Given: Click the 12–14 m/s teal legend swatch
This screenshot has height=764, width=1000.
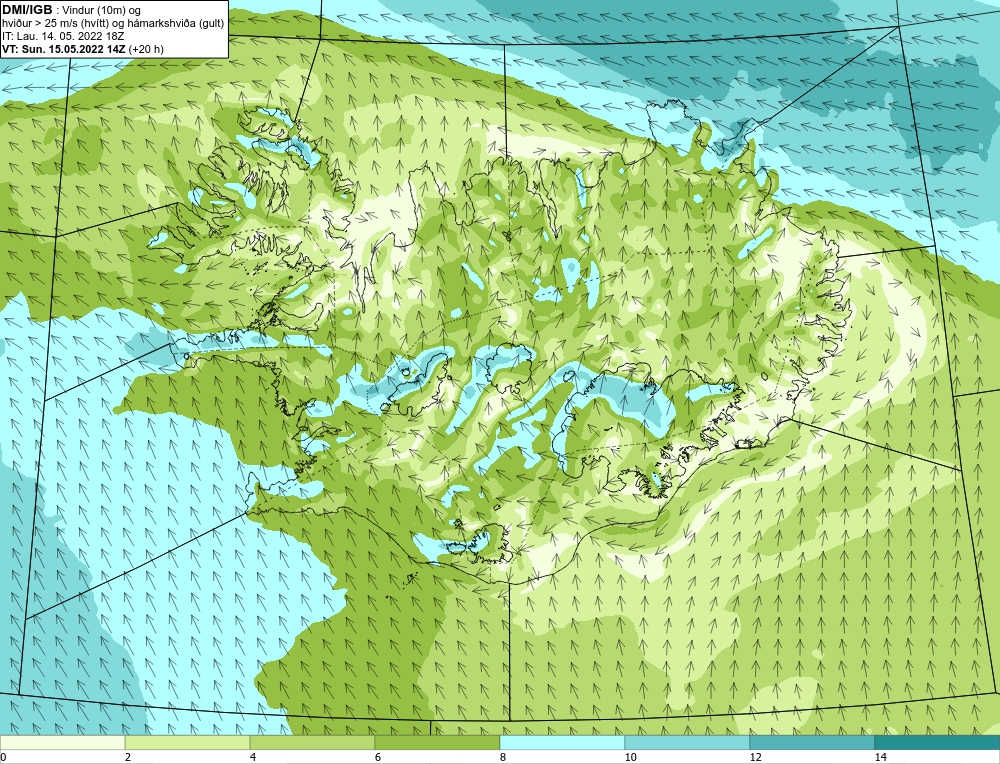Looking at the screenshot, I should point(812,742).
